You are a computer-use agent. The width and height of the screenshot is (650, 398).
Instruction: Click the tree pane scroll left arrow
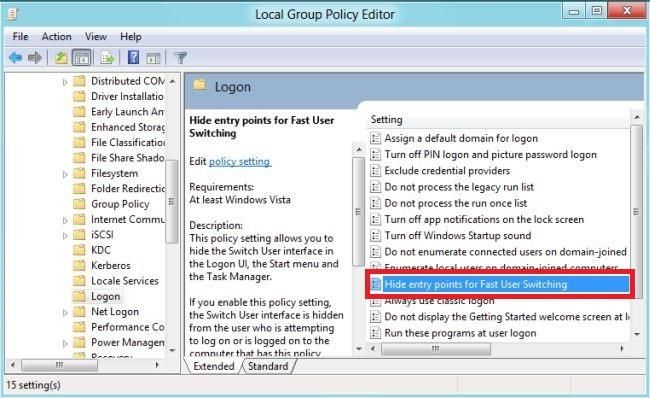coord(13,365)
